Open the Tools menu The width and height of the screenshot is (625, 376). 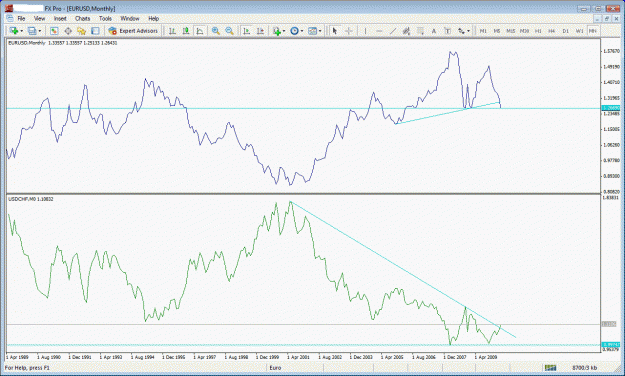click(105, 18)
